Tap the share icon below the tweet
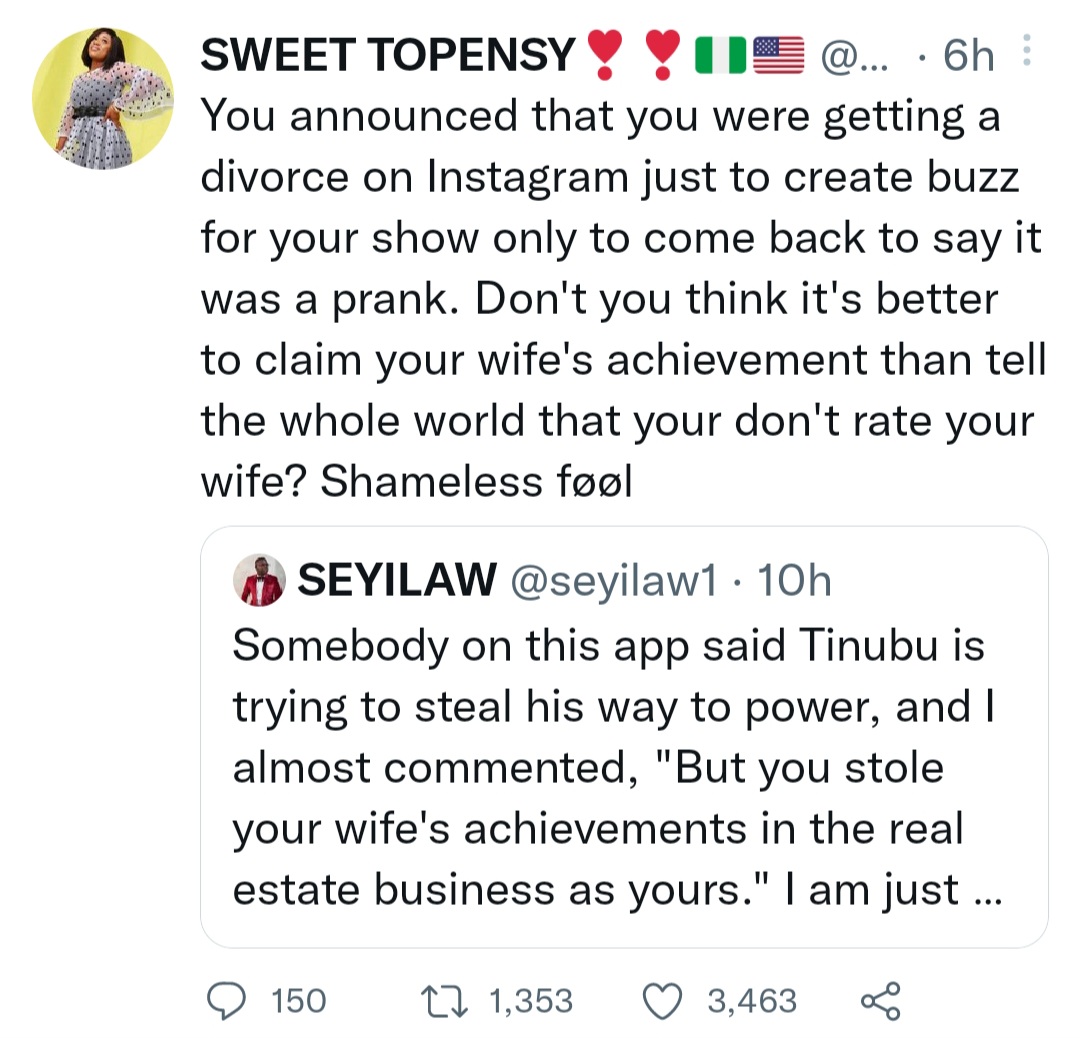This screenshot has width=1080, height=1038. [x=880, y=1000]
